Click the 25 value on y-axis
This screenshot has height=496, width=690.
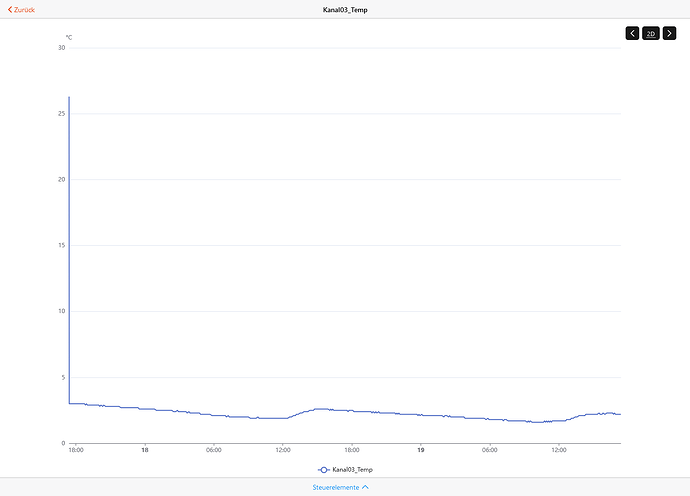click(x=62, y=114)
